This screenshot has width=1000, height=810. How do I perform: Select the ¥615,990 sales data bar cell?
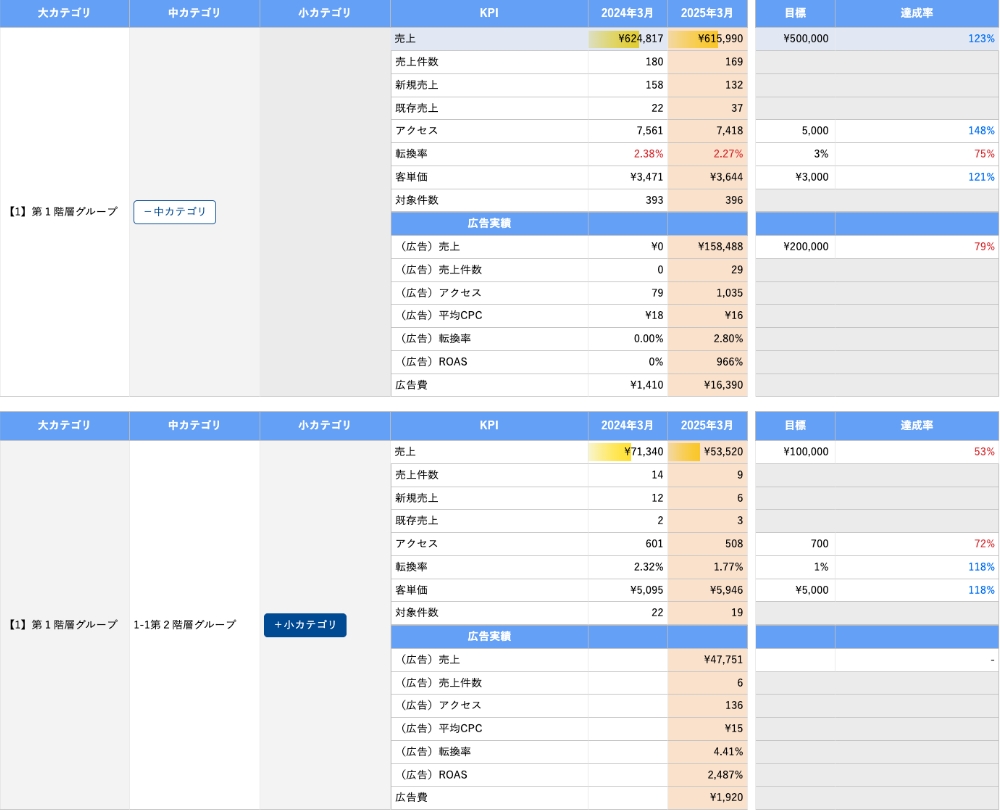click(x=707, y=39)
